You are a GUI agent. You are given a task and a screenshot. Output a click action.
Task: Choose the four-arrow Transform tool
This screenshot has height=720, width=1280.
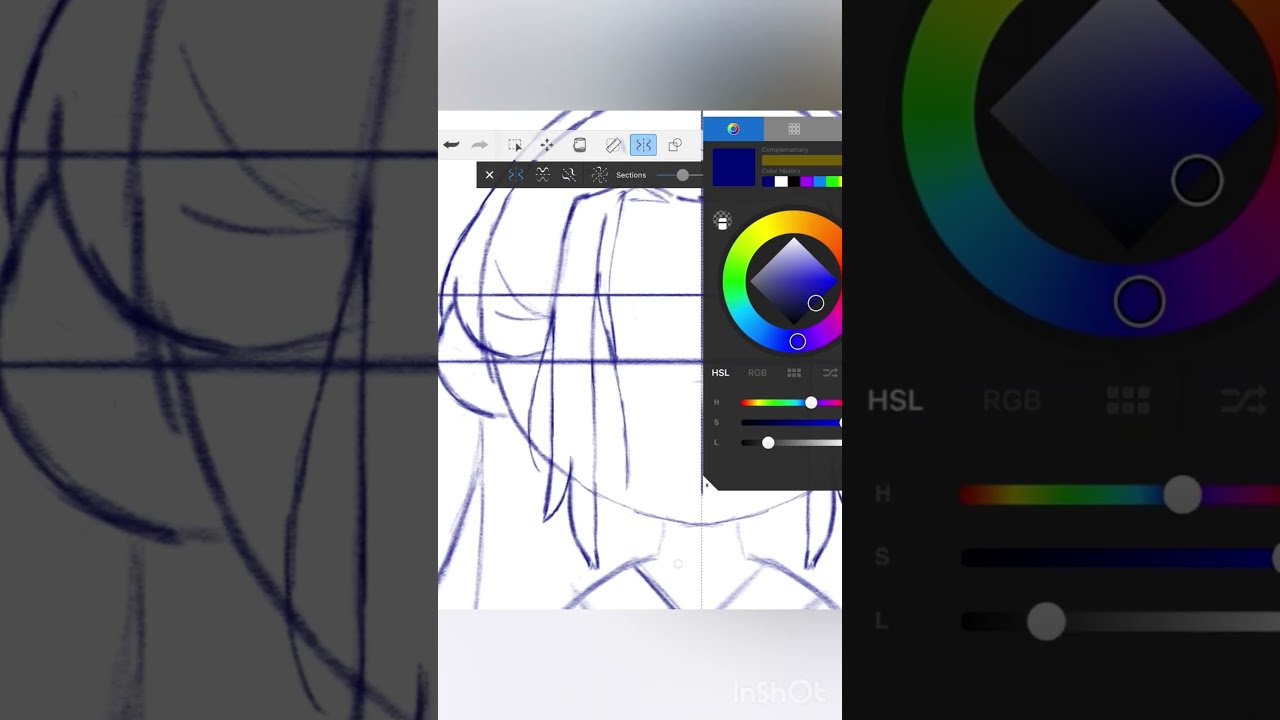point(547,145)
